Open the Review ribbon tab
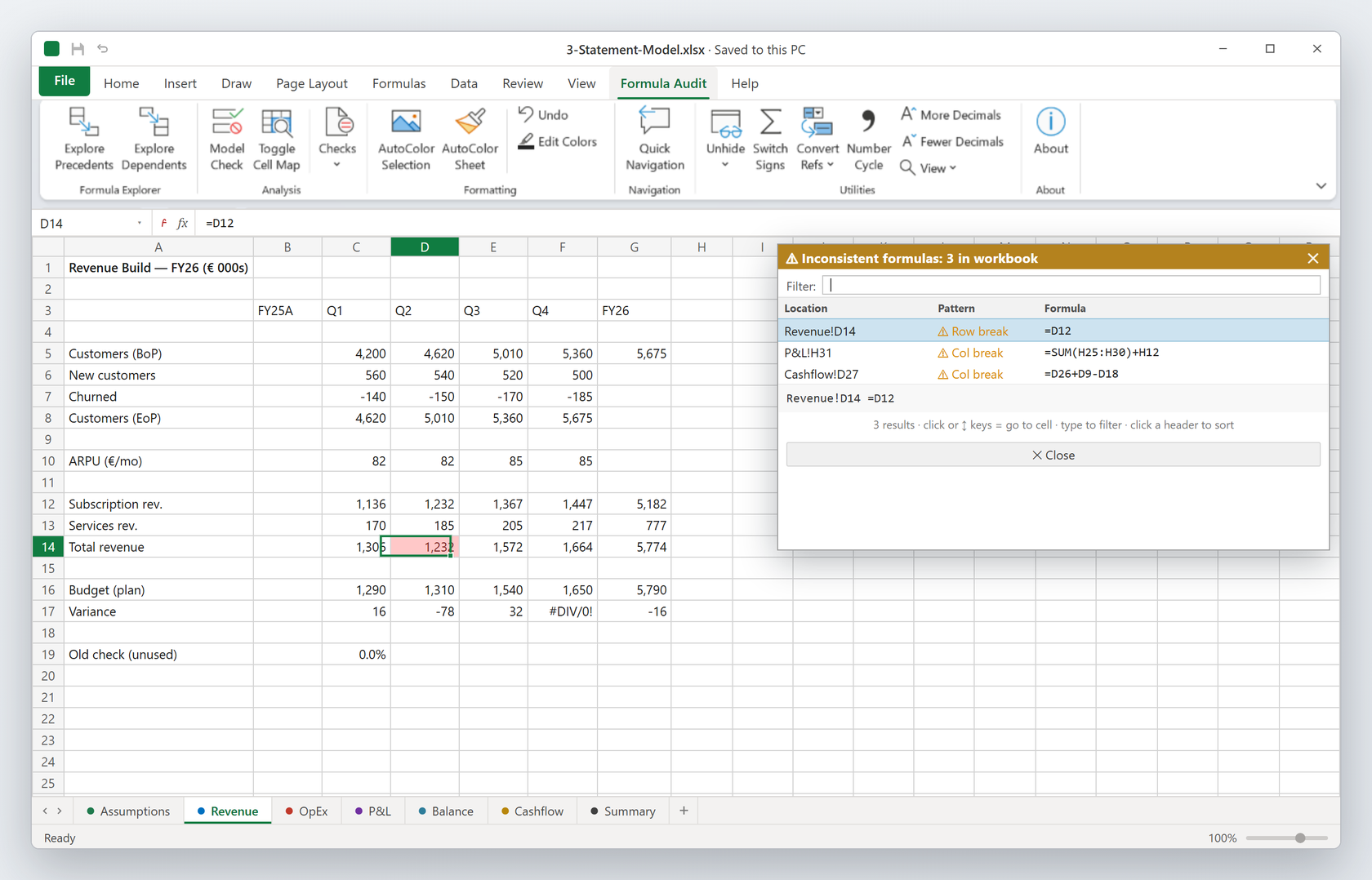The image size is (1372, 880). tap(523, 83)
